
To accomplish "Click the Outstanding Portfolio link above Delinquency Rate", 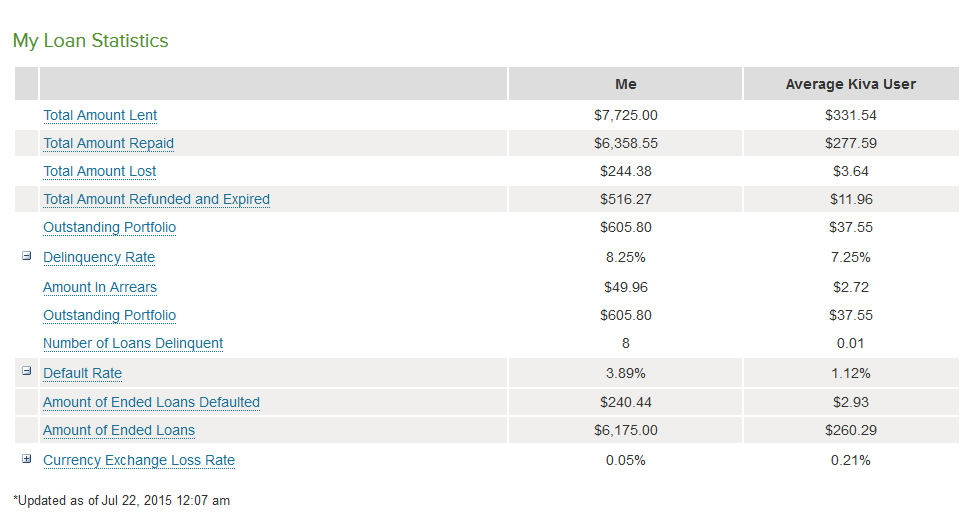I will tap(109, 227).
